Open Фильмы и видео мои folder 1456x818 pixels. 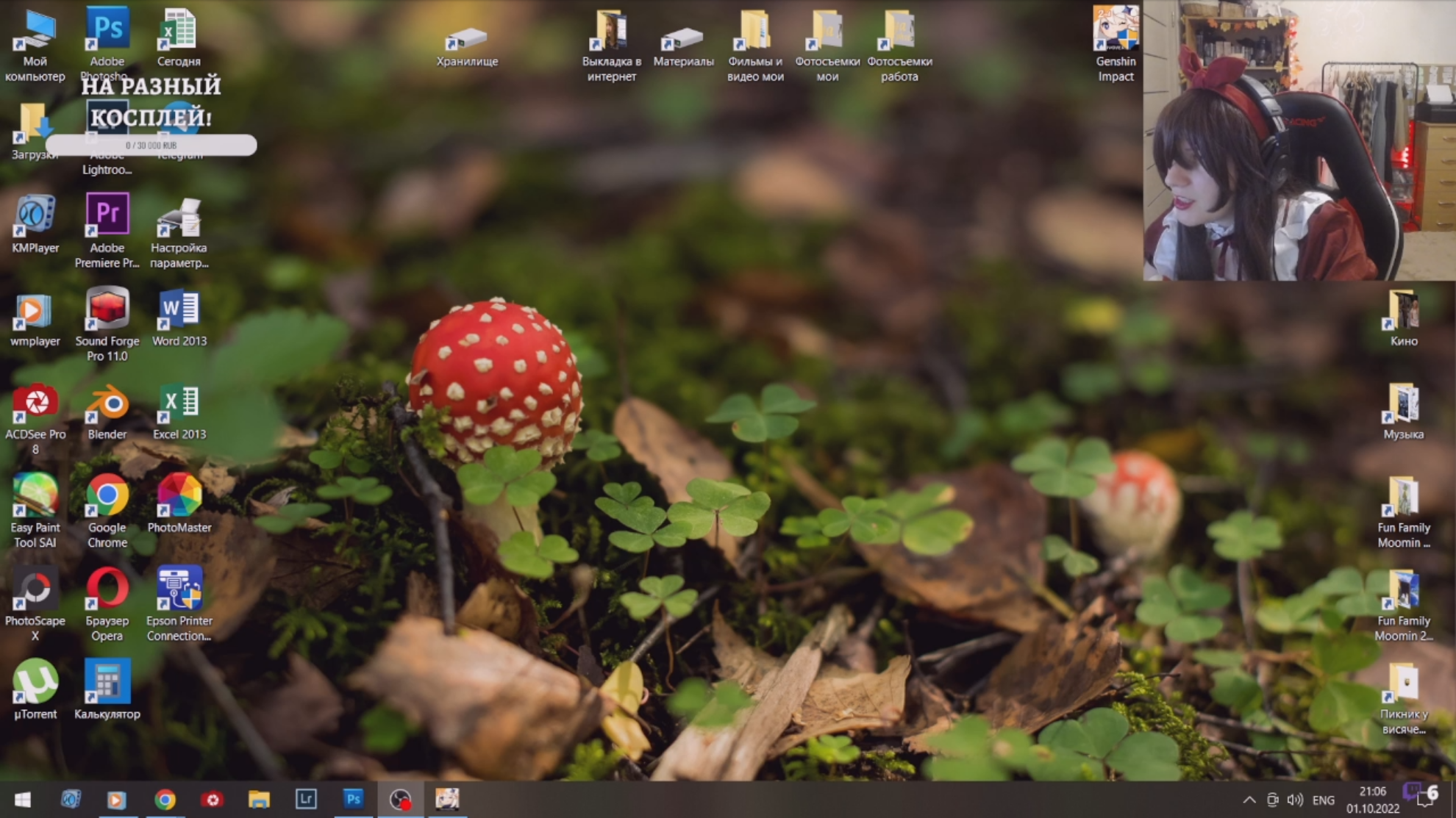click(755, 46)
